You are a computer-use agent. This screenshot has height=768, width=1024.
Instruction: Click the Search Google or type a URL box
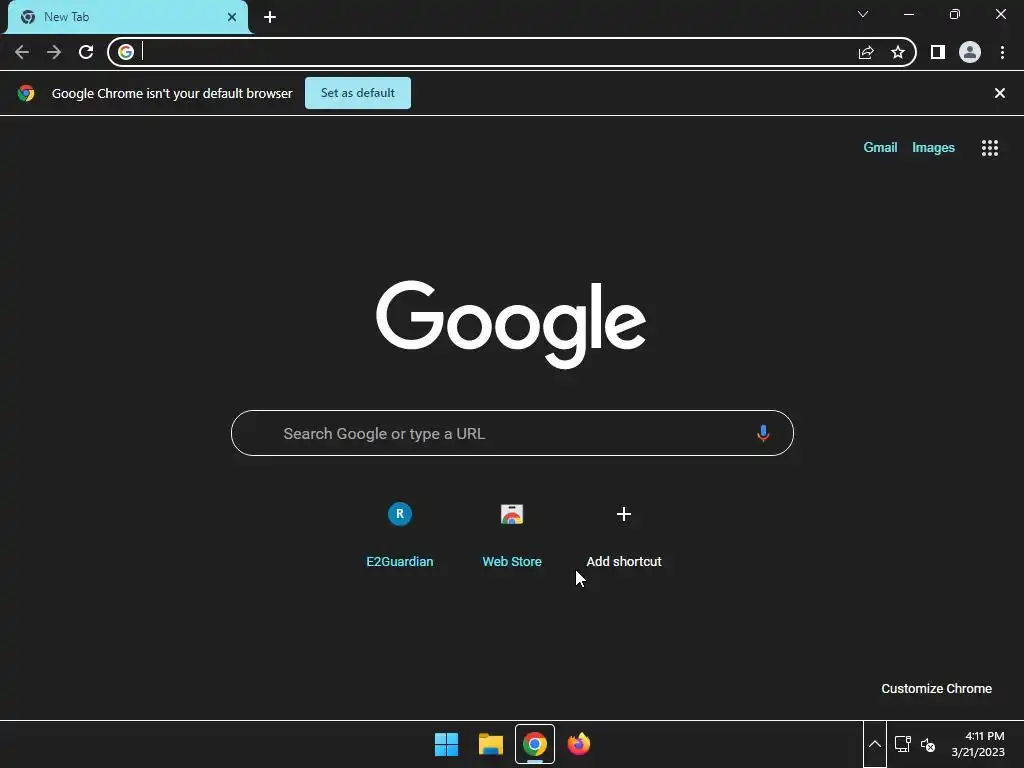pyautogui.click(x=512, y=433)
